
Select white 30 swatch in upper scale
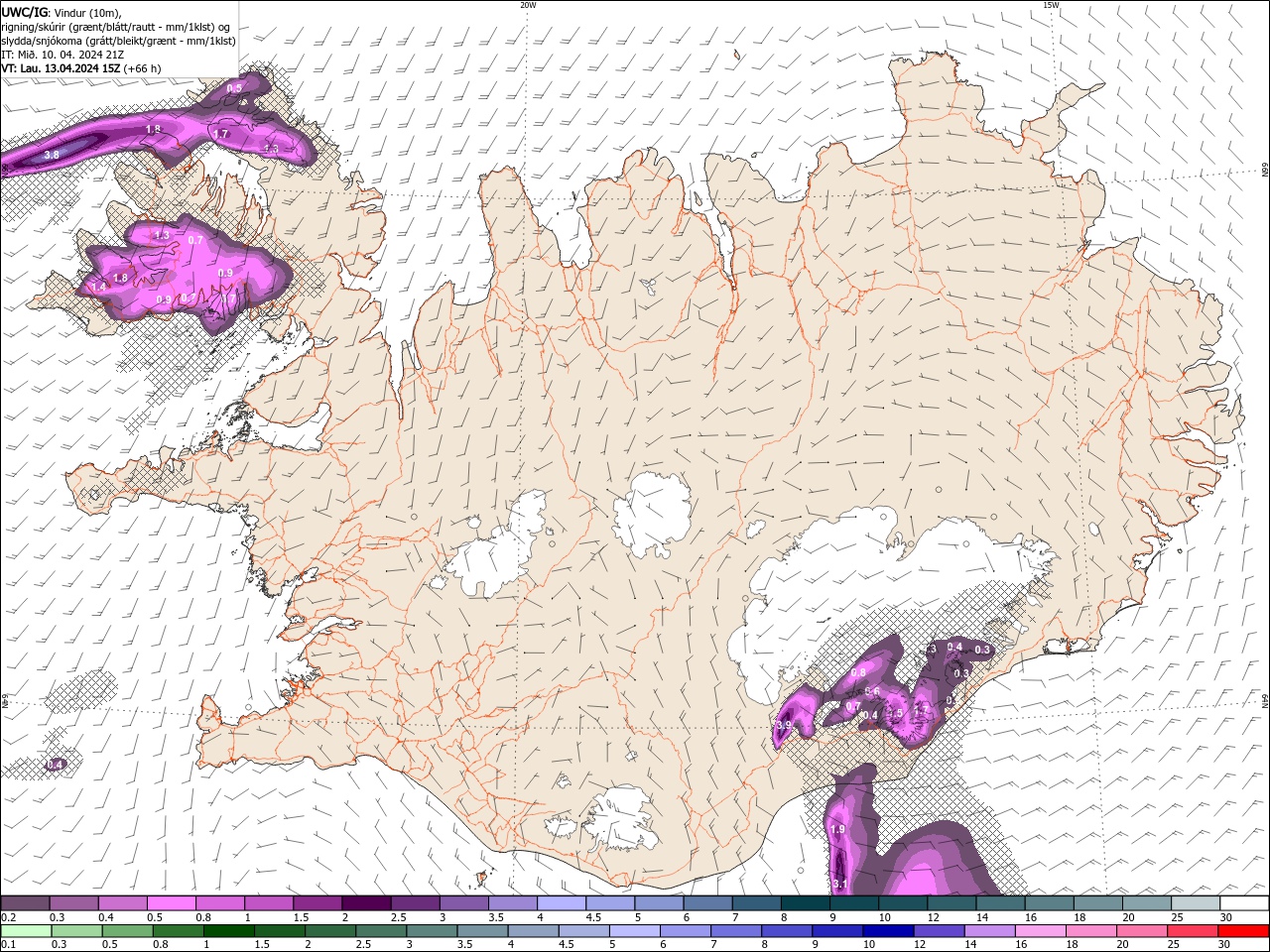[1244, 903]
